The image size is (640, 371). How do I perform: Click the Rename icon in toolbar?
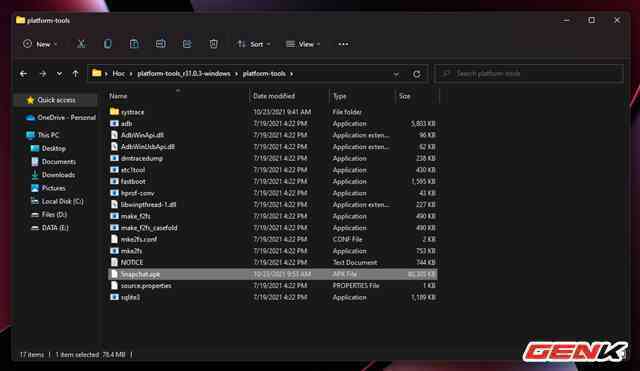click(161, 44)
